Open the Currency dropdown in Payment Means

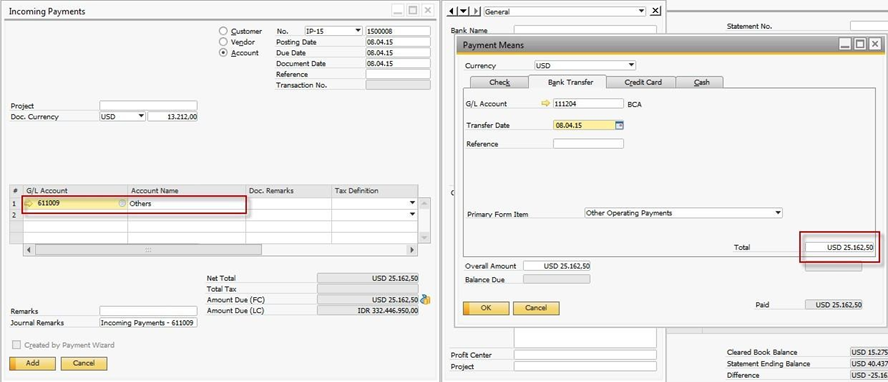(x=631, y=66)
